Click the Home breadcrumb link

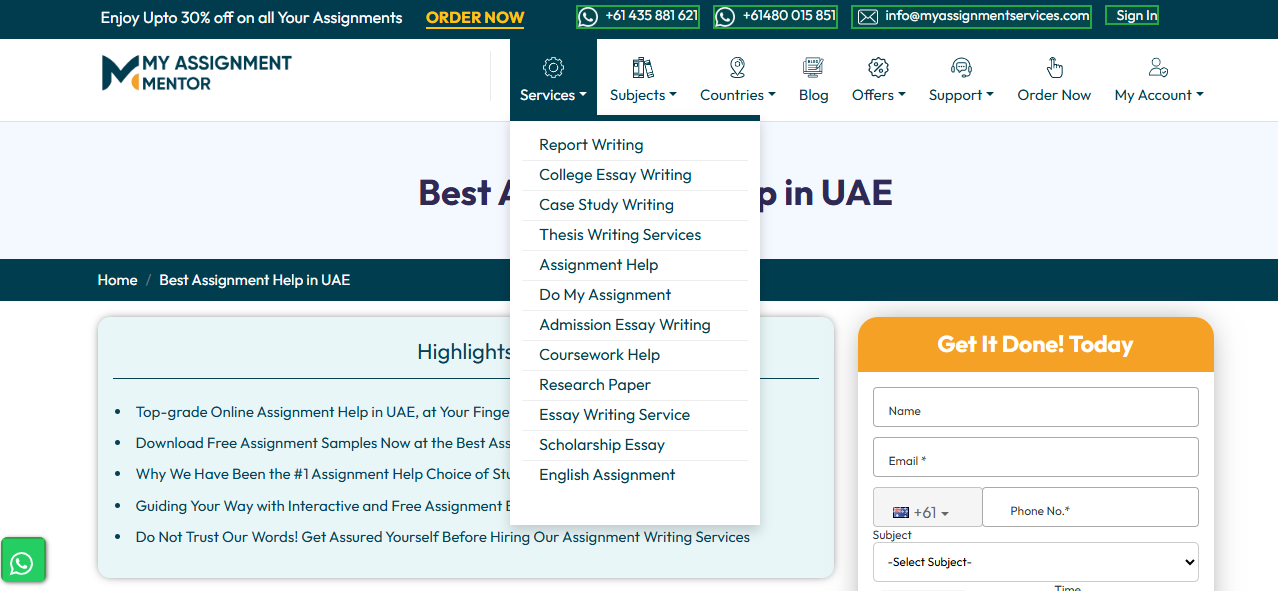tap(117, 280)
